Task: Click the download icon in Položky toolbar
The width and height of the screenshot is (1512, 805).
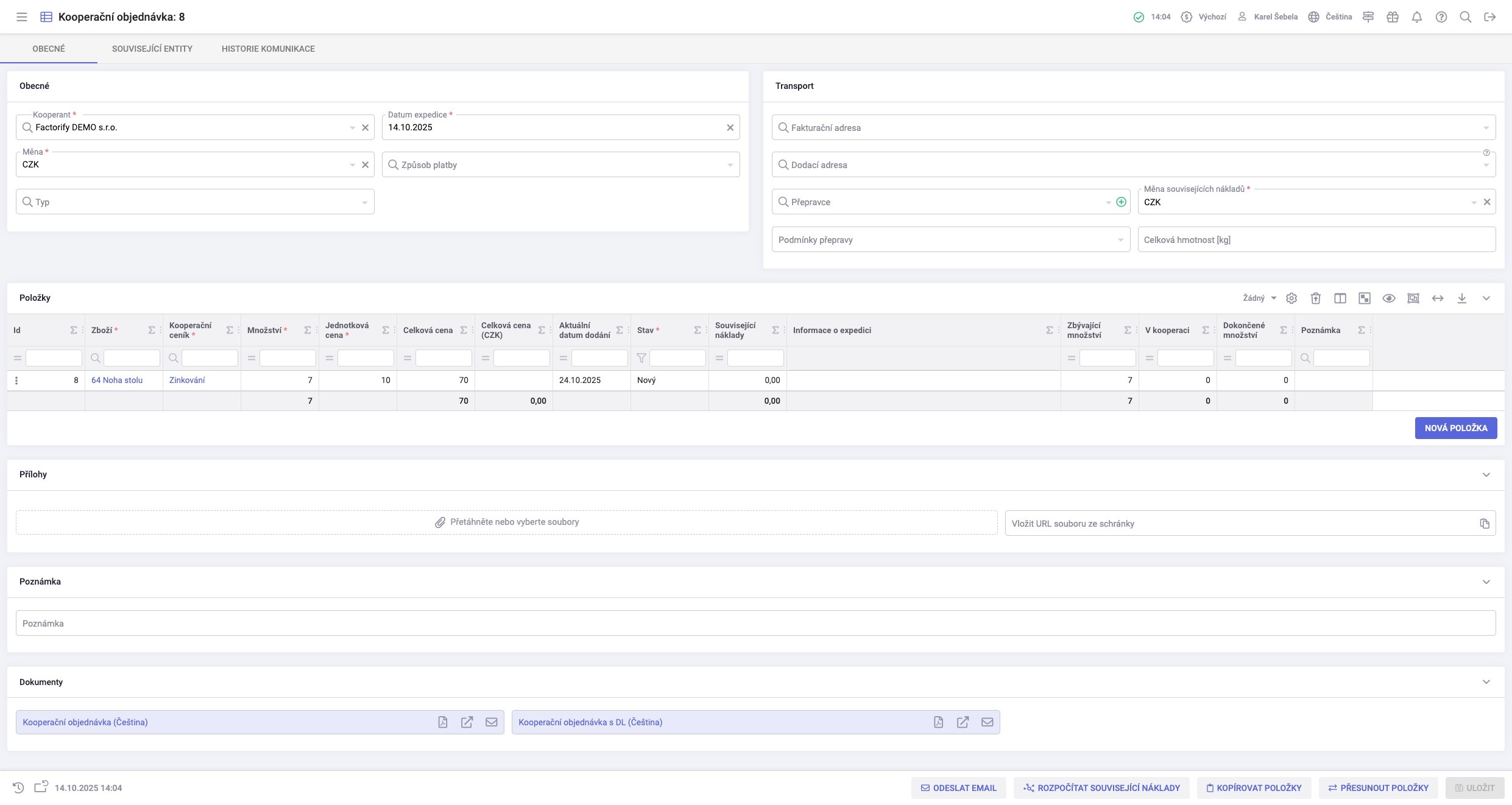Action: (1461, 298)
